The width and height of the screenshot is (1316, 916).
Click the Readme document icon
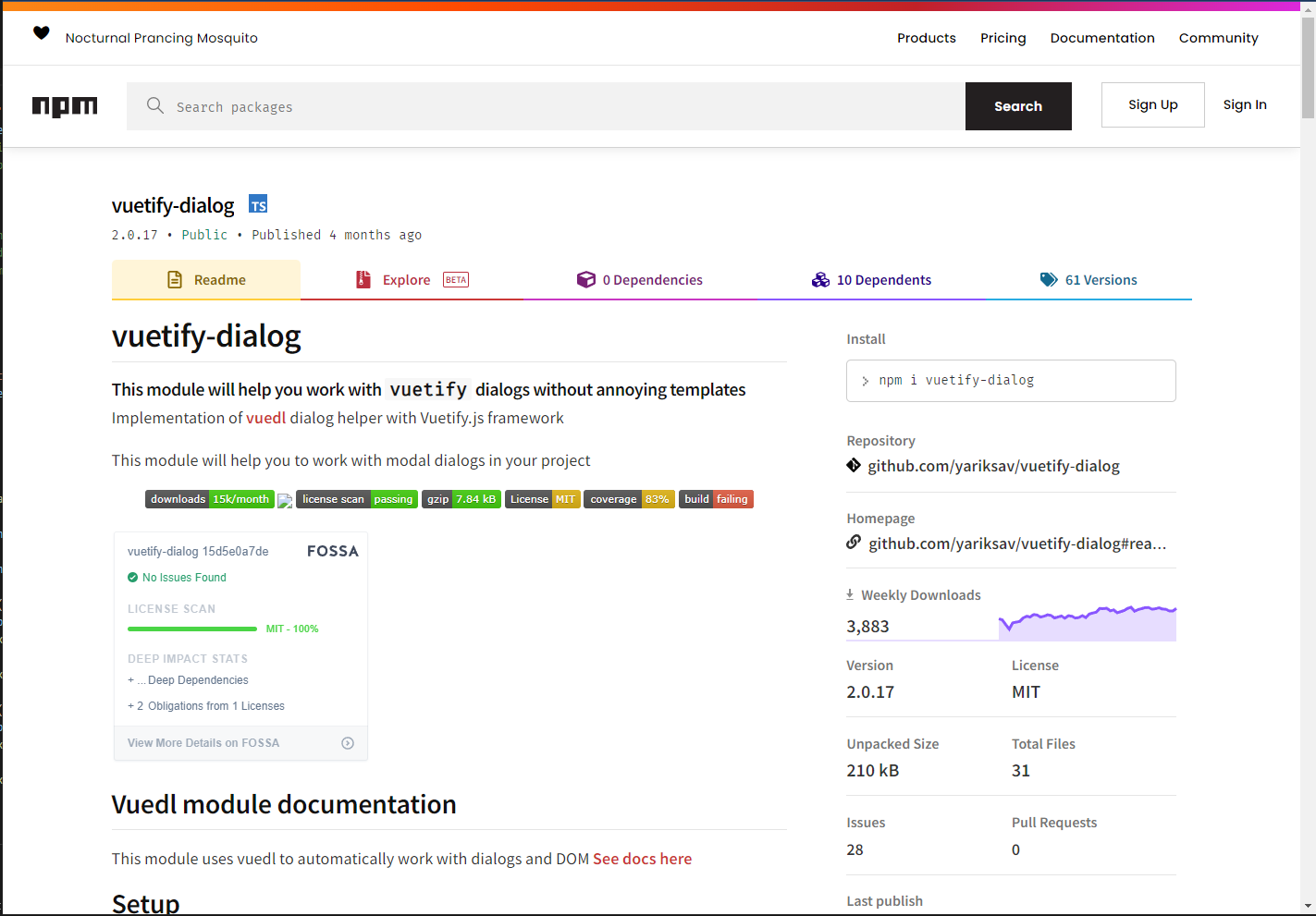point(175,279)
